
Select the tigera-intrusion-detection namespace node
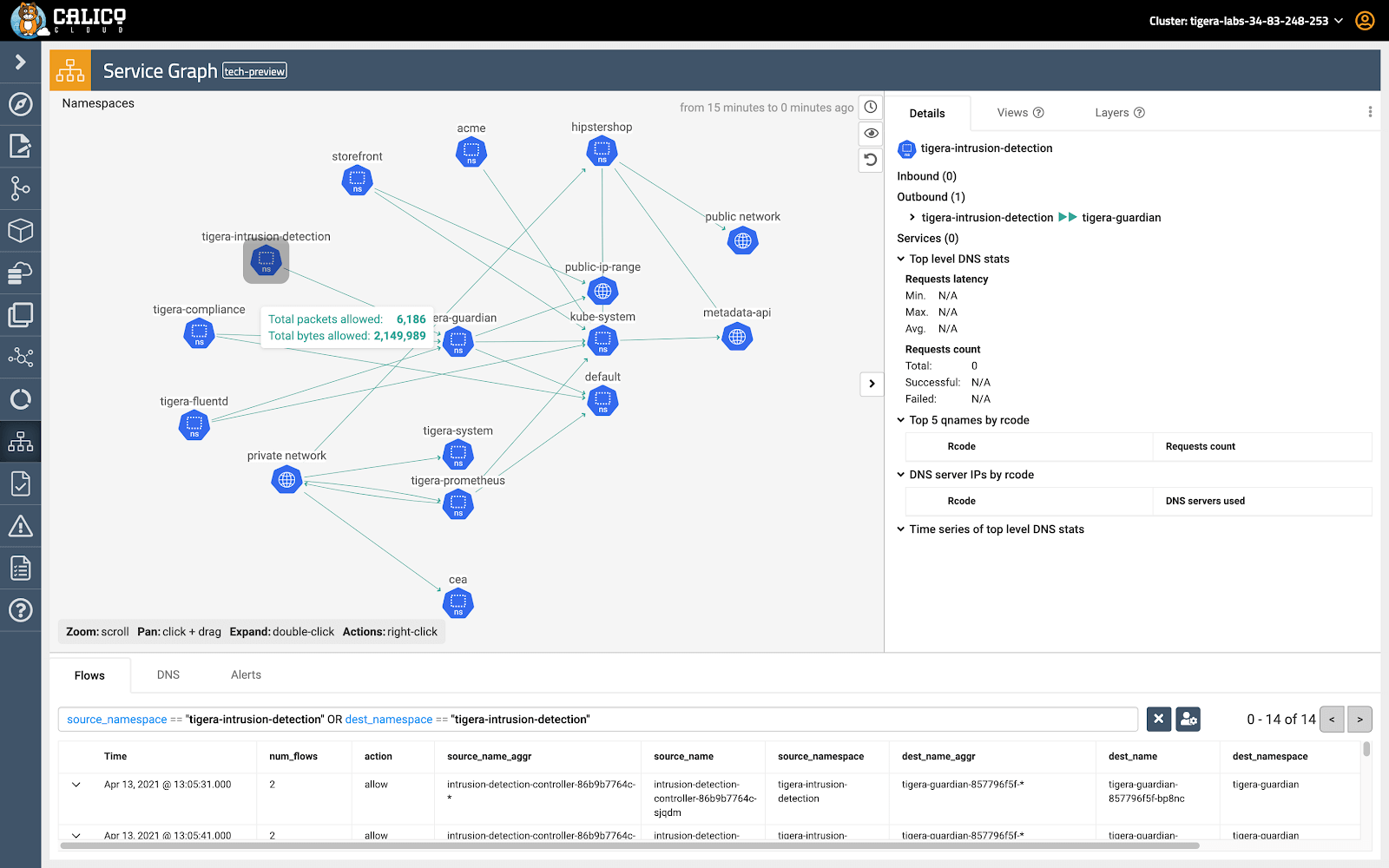click(x=266, y=260)
